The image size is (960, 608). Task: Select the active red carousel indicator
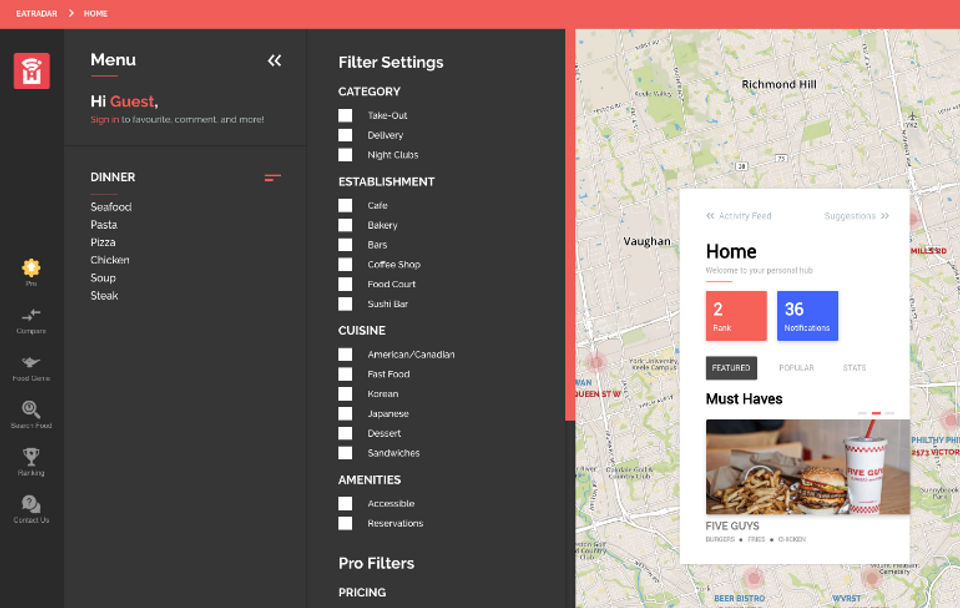point(876,413)
